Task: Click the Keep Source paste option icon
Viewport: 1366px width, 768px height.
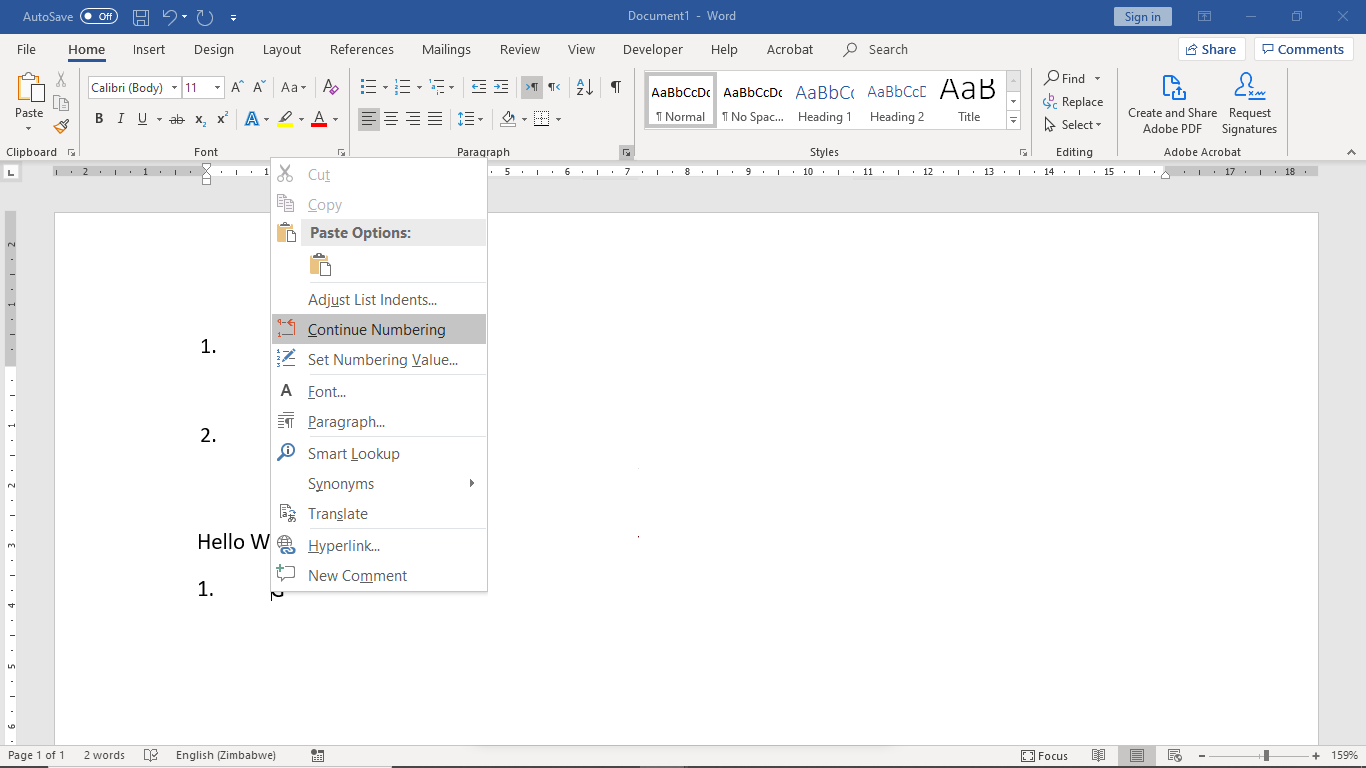Action: tap(320, 265)
